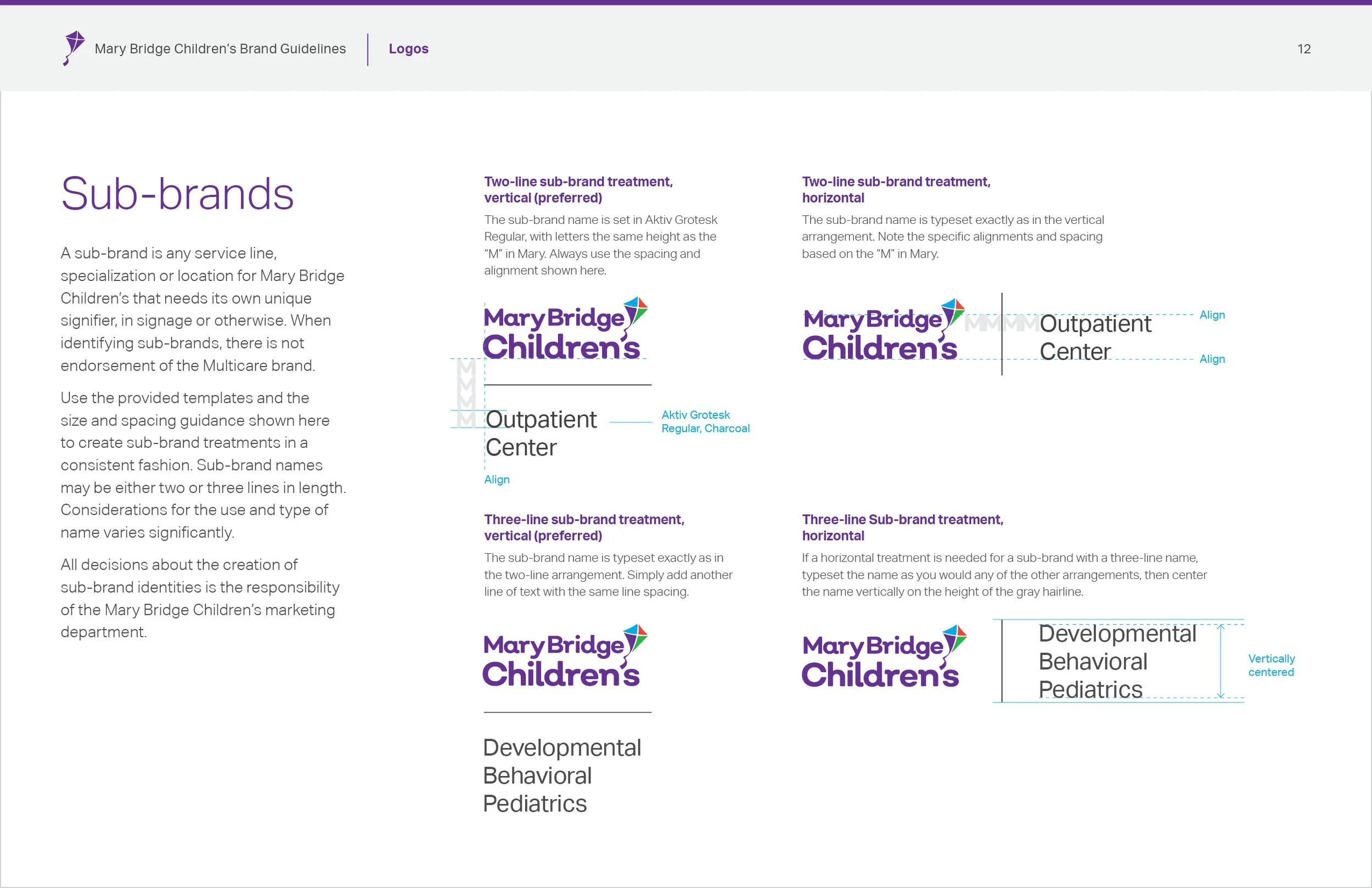This screenshot has height=888, width=1372.
Task: Click the paragraph starting "All decisions about the creation"
Action: (x=200, y=598)
